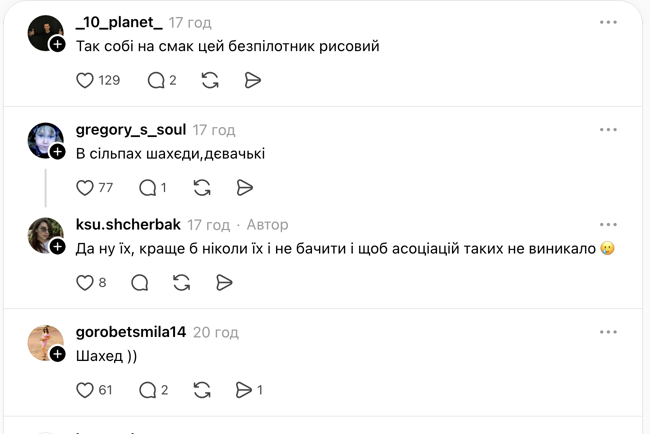650x434 pixels.
Task: Share the gregory_s_soul comment
Action: coord(245,187)
